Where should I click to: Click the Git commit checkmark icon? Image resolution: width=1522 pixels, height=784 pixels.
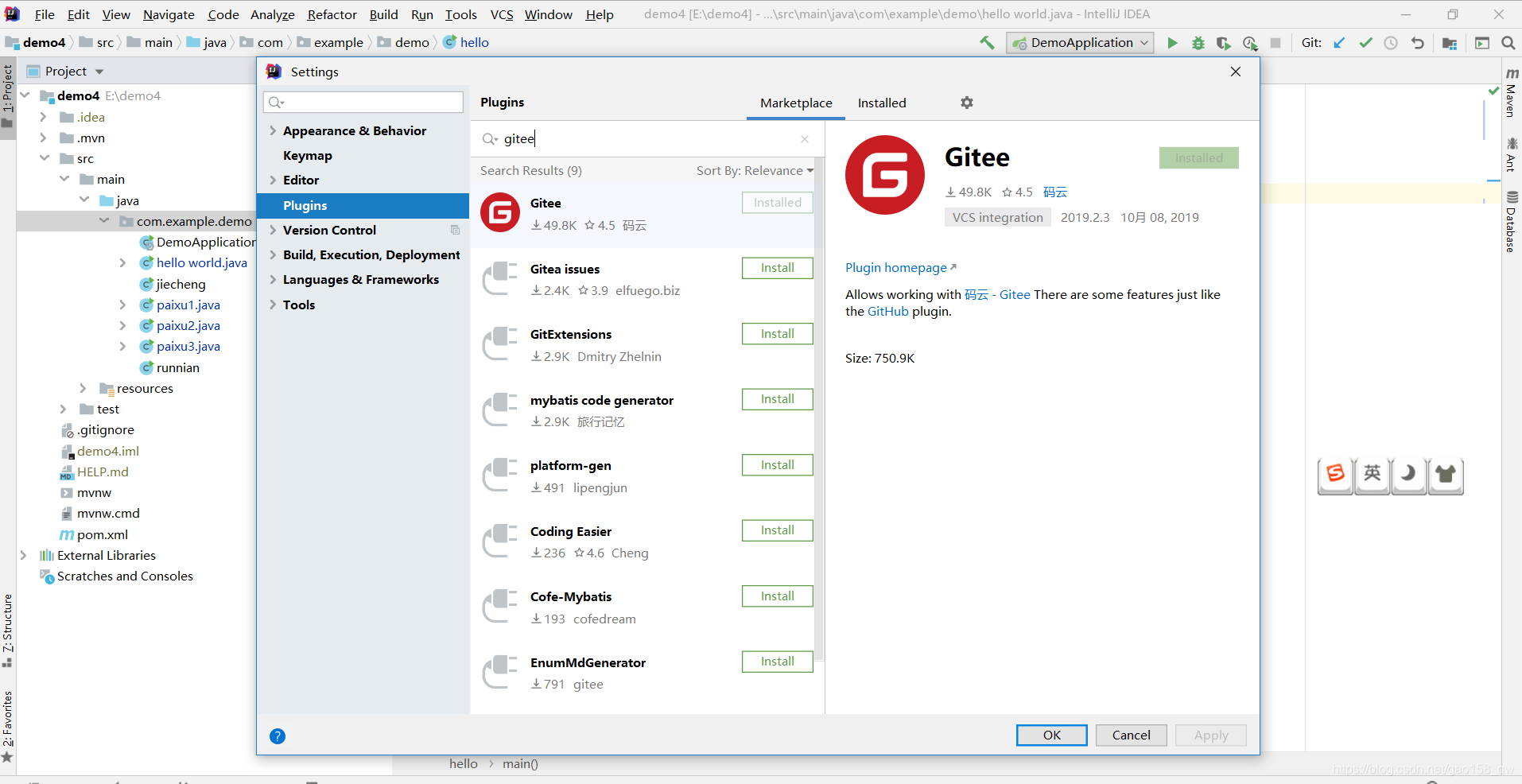(x=1365, y=43)
